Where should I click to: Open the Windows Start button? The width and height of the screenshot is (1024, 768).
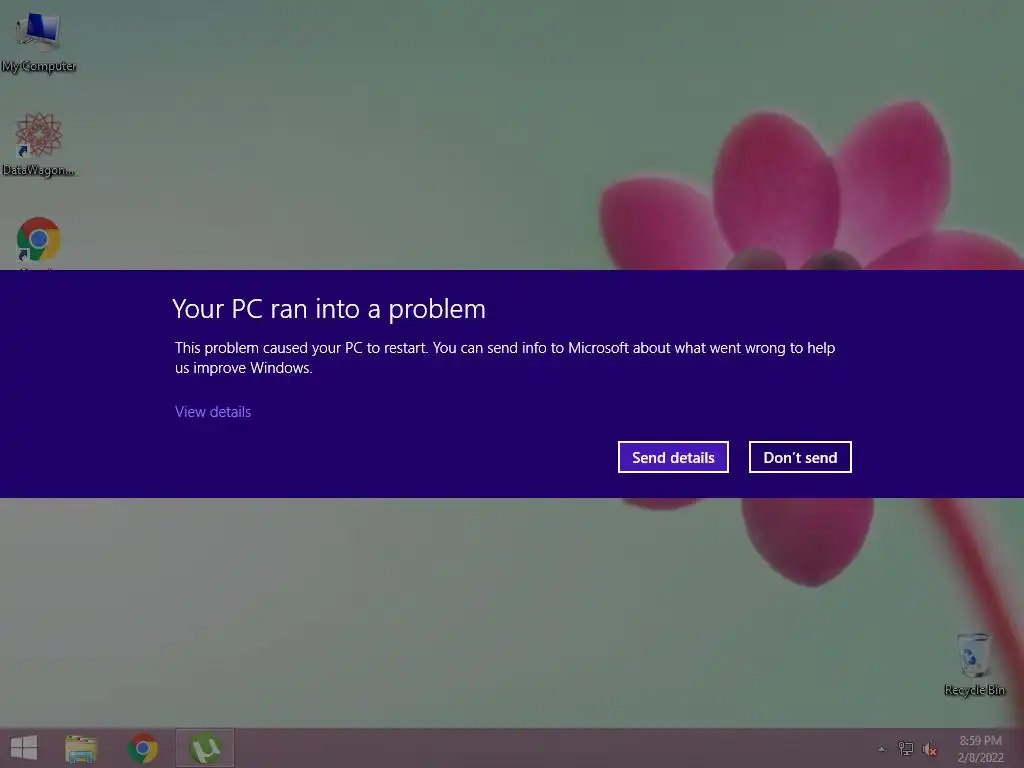[x=24, y=748]
